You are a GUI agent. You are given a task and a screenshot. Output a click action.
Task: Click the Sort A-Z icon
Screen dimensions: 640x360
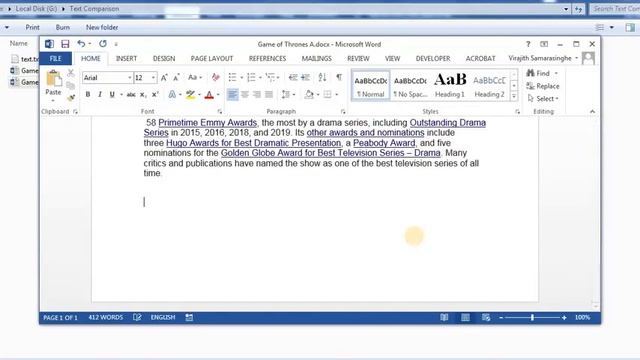(x=322, y=78)
